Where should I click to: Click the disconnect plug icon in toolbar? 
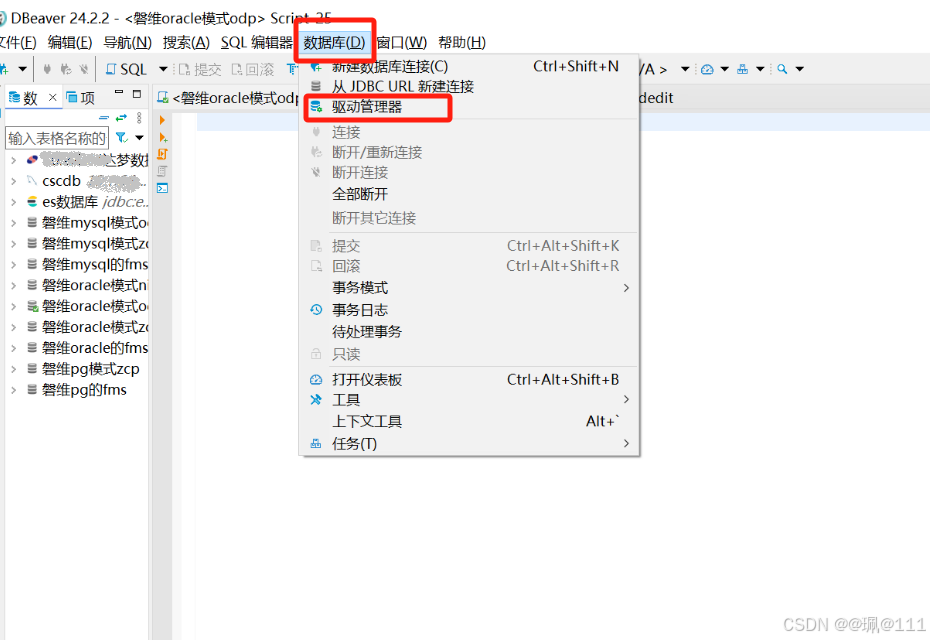(84, 69)
